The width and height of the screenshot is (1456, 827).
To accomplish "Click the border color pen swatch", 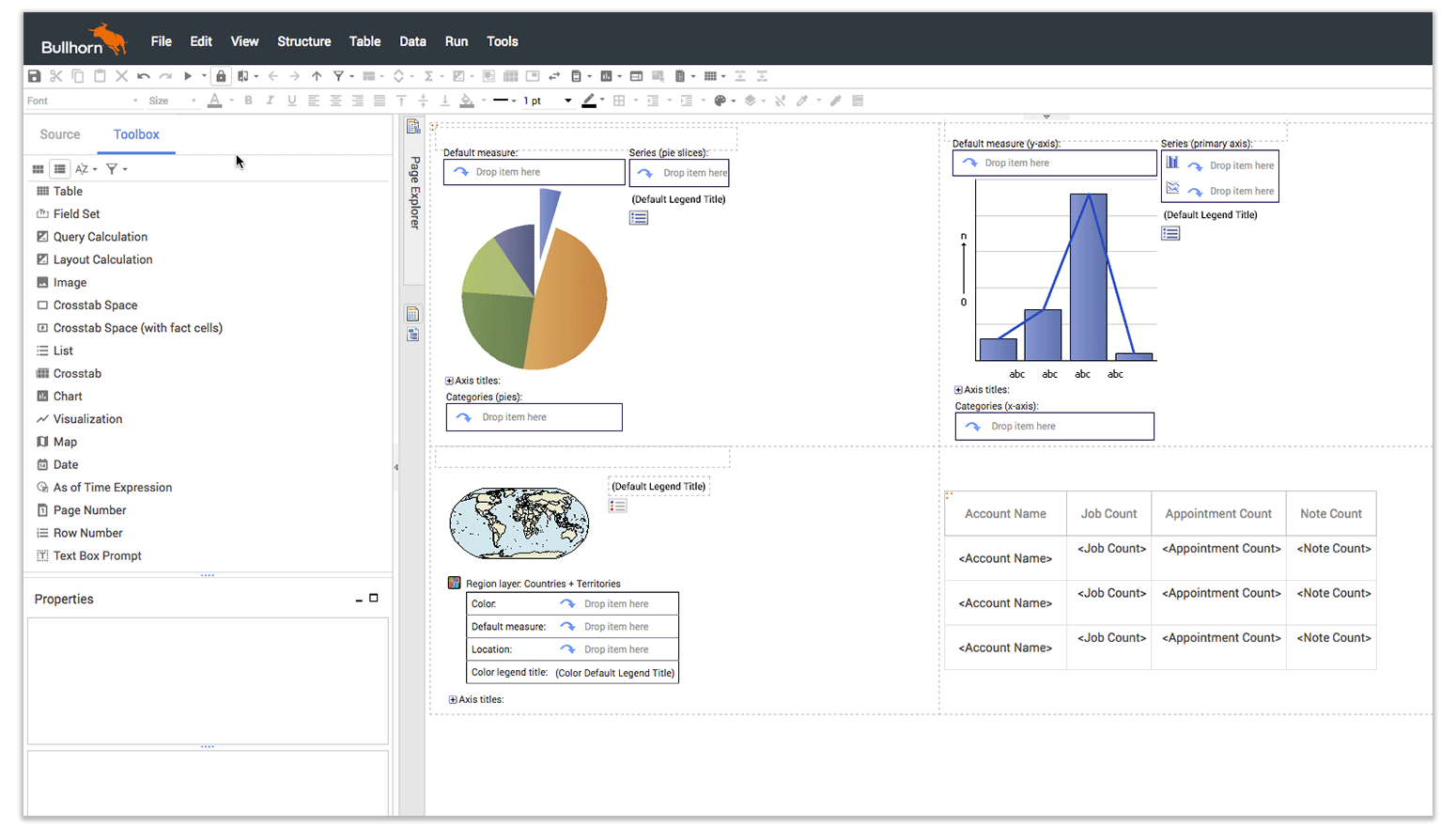I will click(589, 101).
